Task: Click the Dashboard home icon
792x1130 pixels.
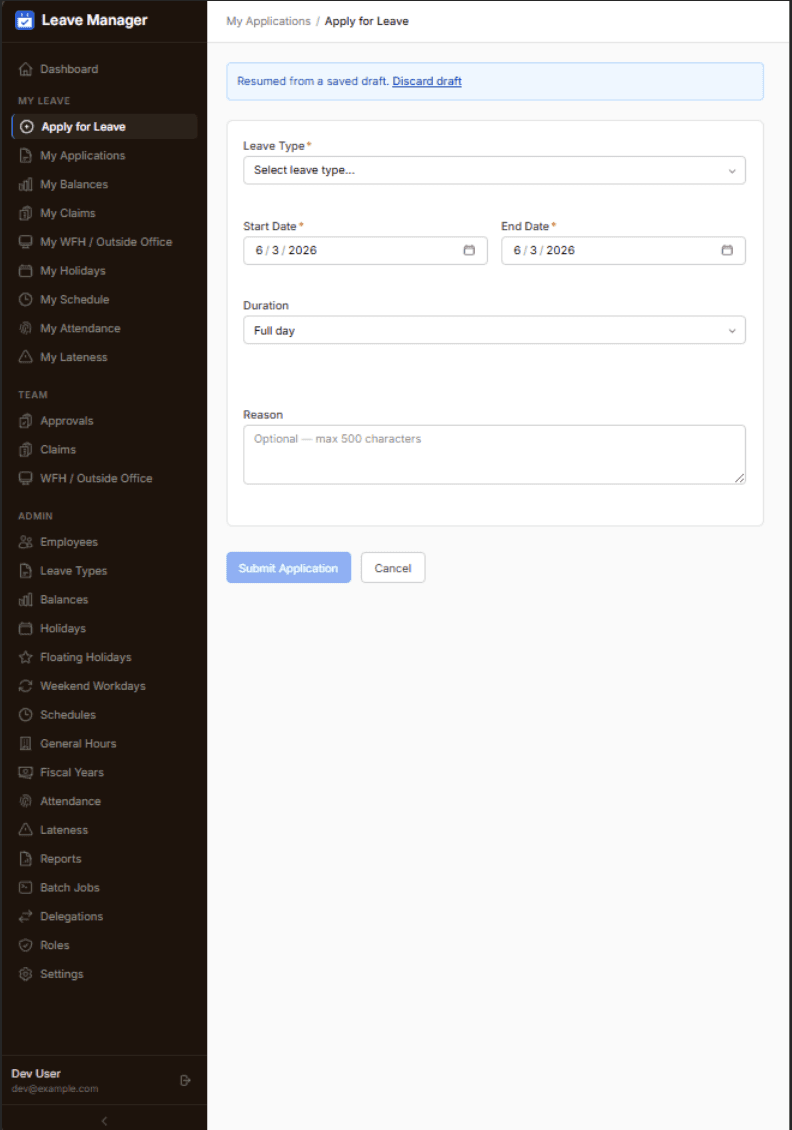Action: [x=25, y=69]
